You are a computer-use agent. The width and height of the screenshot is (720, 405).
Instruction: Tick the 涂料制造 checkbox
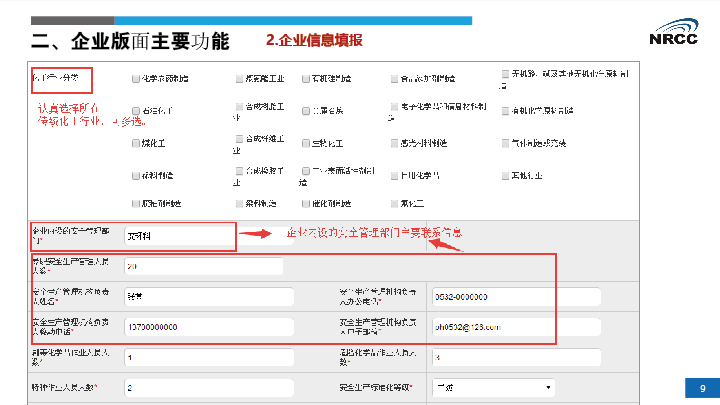[135, 176]
